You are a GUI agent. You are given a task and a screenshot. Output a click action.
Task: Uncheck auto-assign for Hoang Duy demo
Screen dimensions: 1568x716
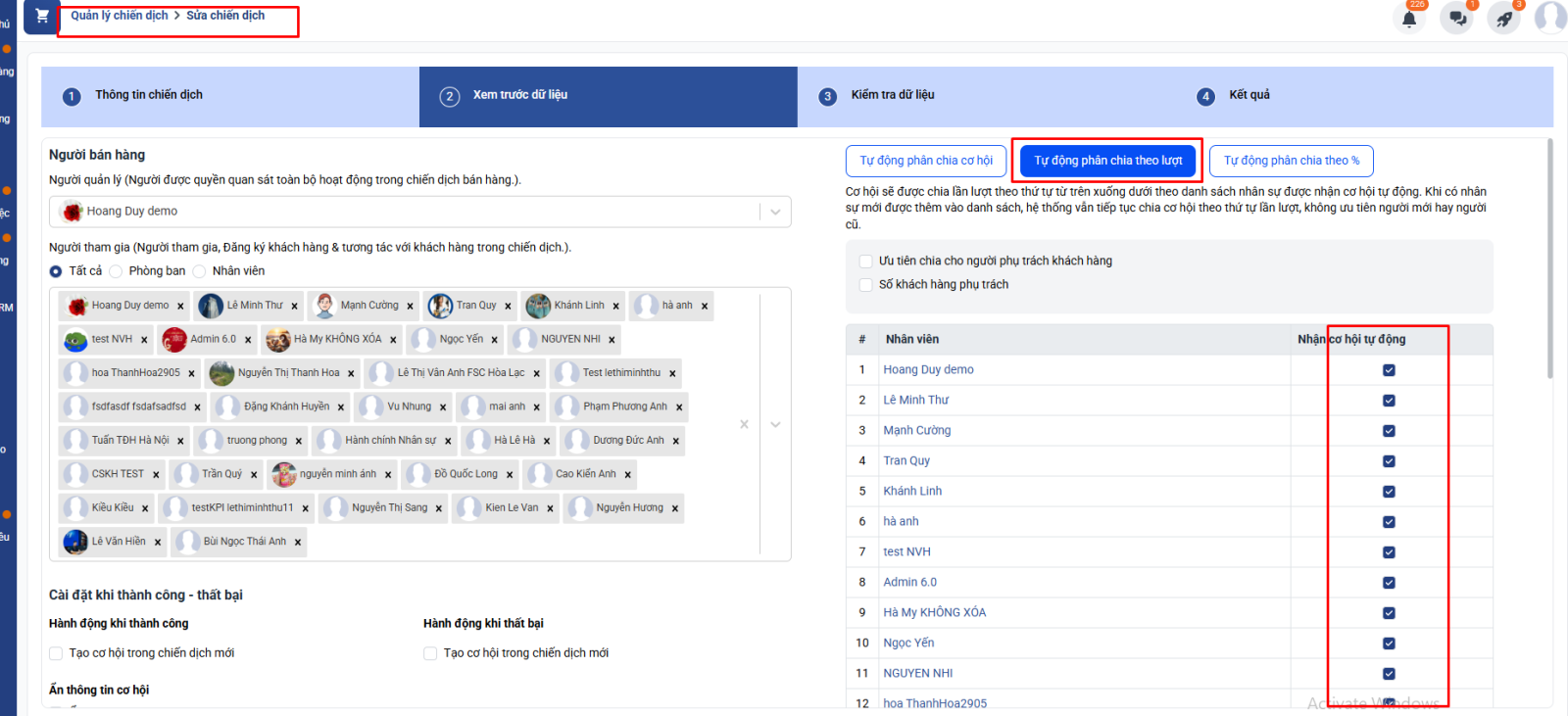coord(1389,370)
